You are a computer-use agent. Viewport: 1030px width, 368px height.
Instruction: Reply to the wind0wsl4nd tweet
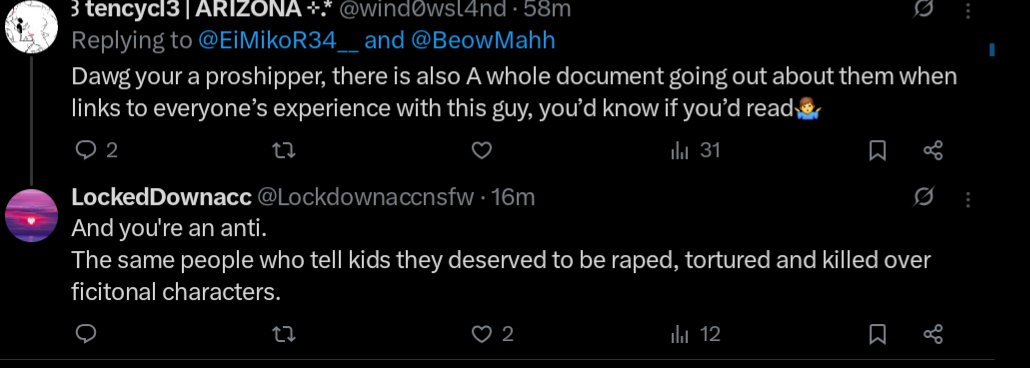(96, 150)
